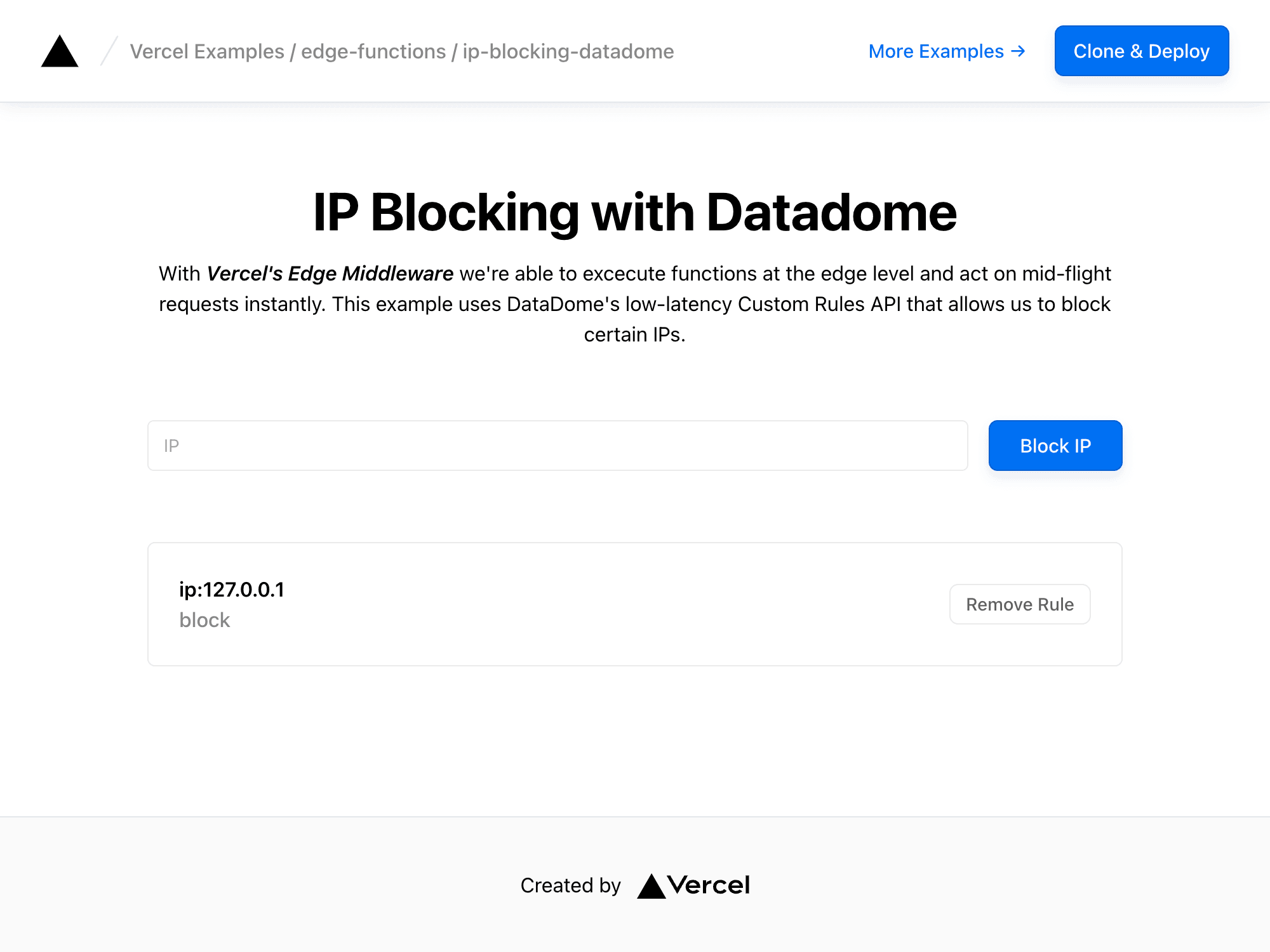Viewport: 1270px width, 952px height.
Task: Click the words certain IPs in description
Action: coord(634,334)
